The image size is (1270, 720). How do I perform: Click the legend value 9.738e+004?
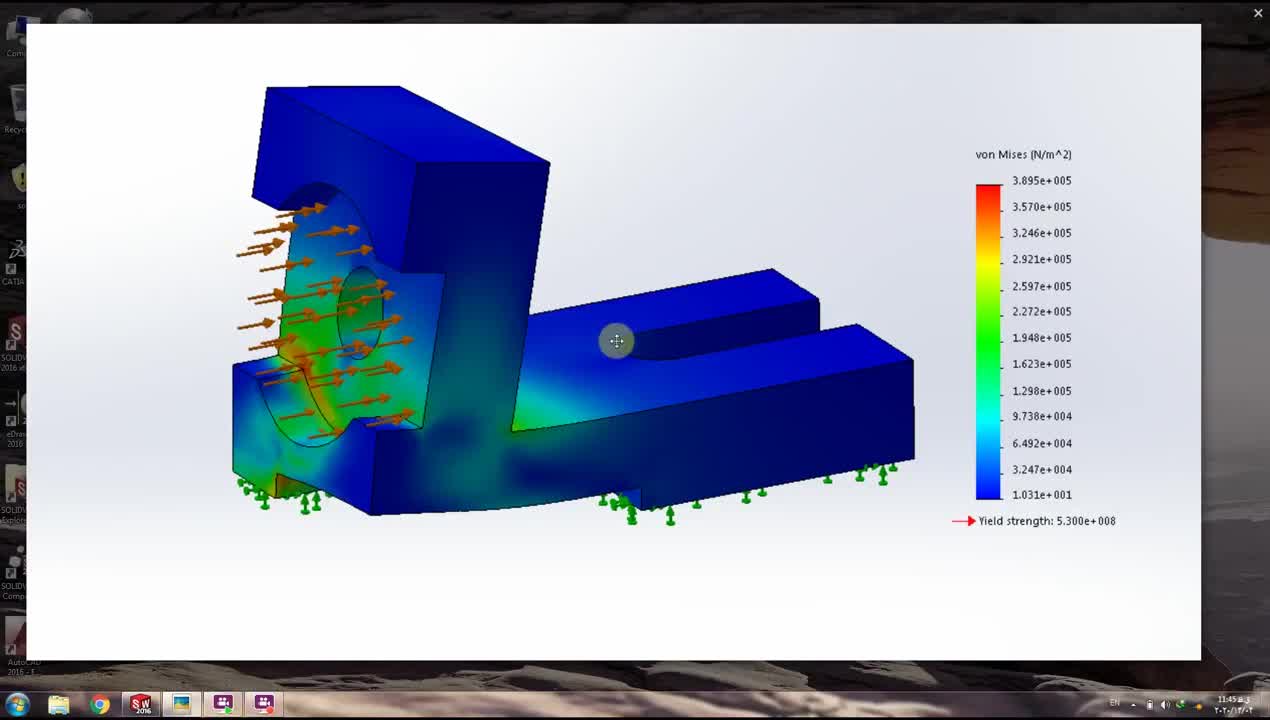point(1041,417)
